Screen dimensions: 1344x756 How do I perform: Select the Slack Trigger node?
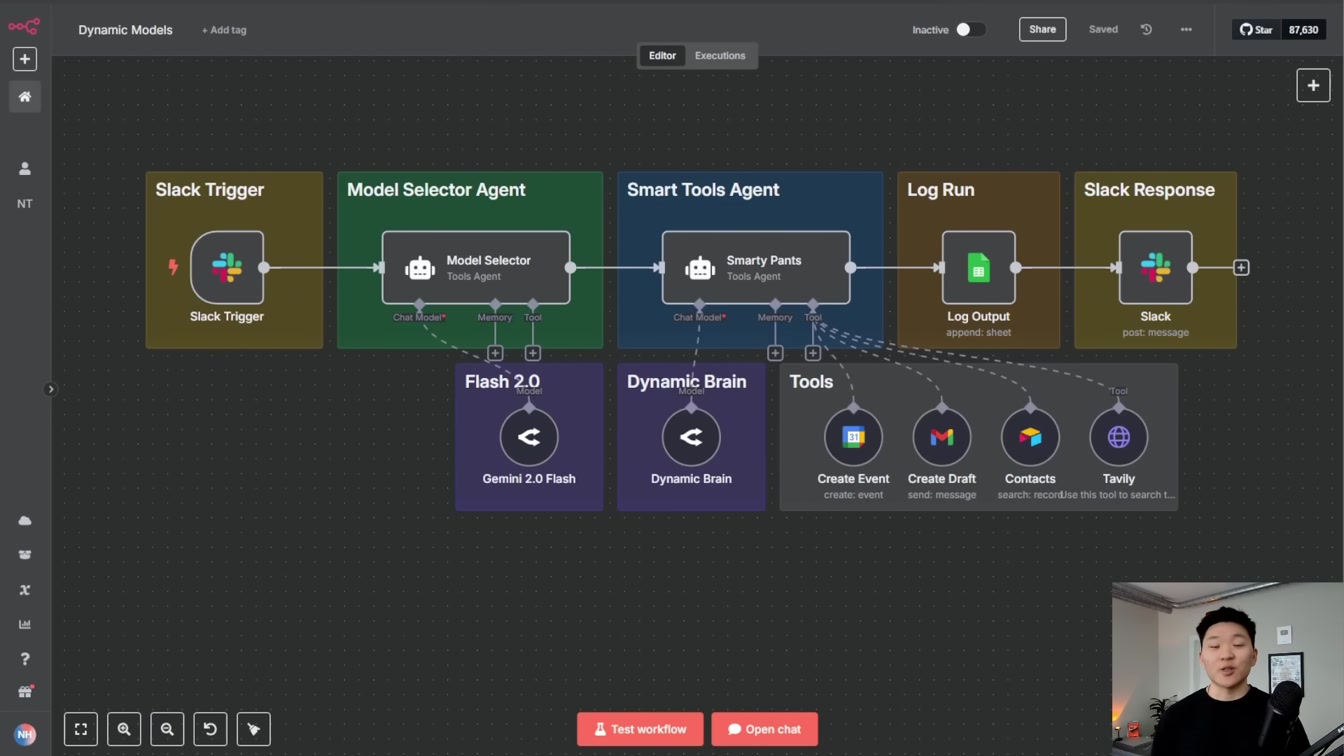(x=227, y=268)
